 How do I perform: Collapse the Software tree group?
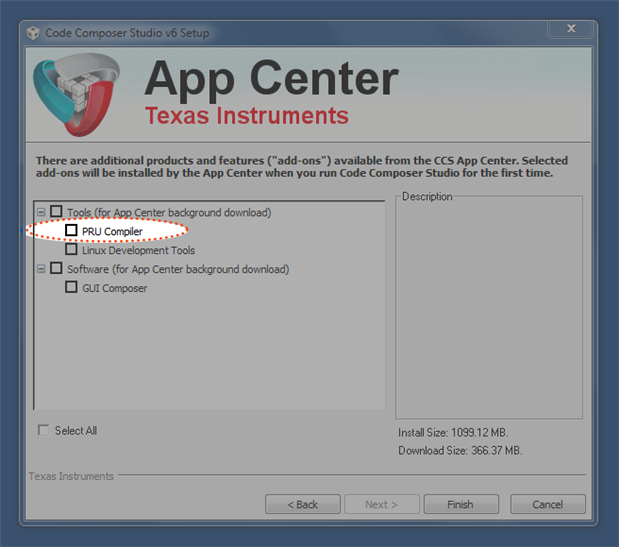[x=41, y=269]
